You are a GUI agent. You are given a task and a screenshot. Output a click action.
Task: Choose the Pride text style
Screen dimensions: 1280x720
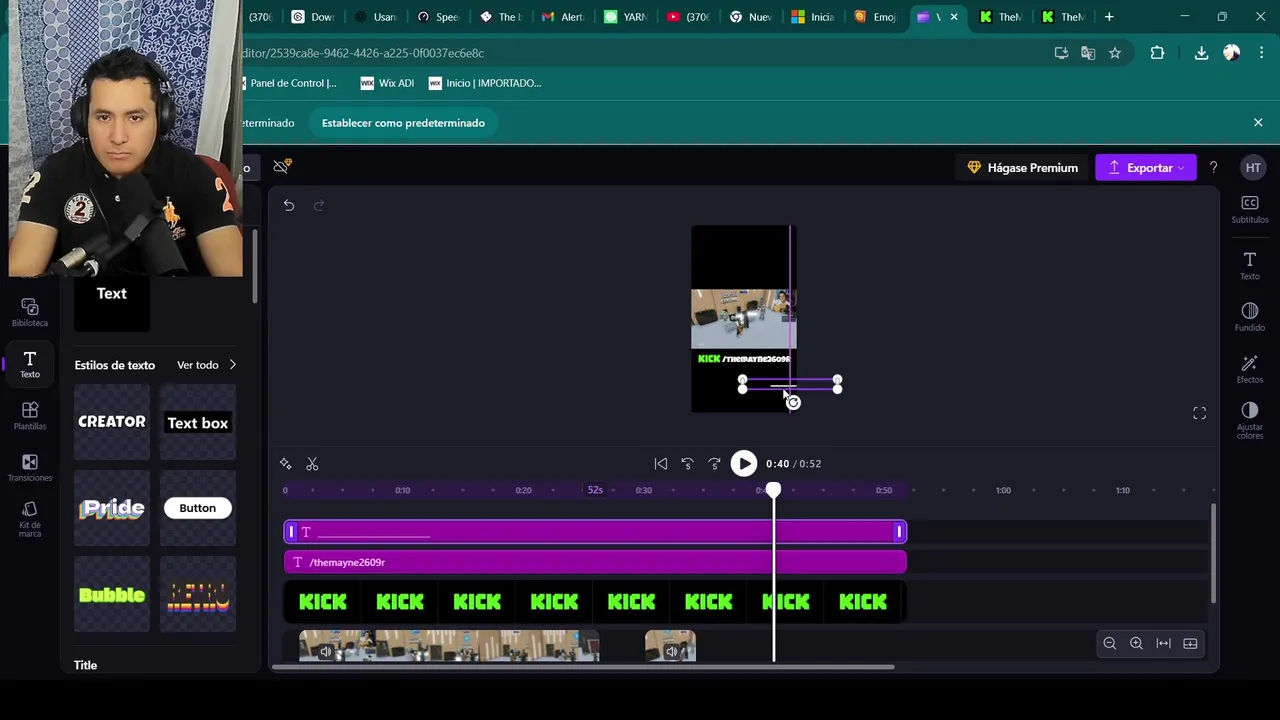click(x=112, y=508)
